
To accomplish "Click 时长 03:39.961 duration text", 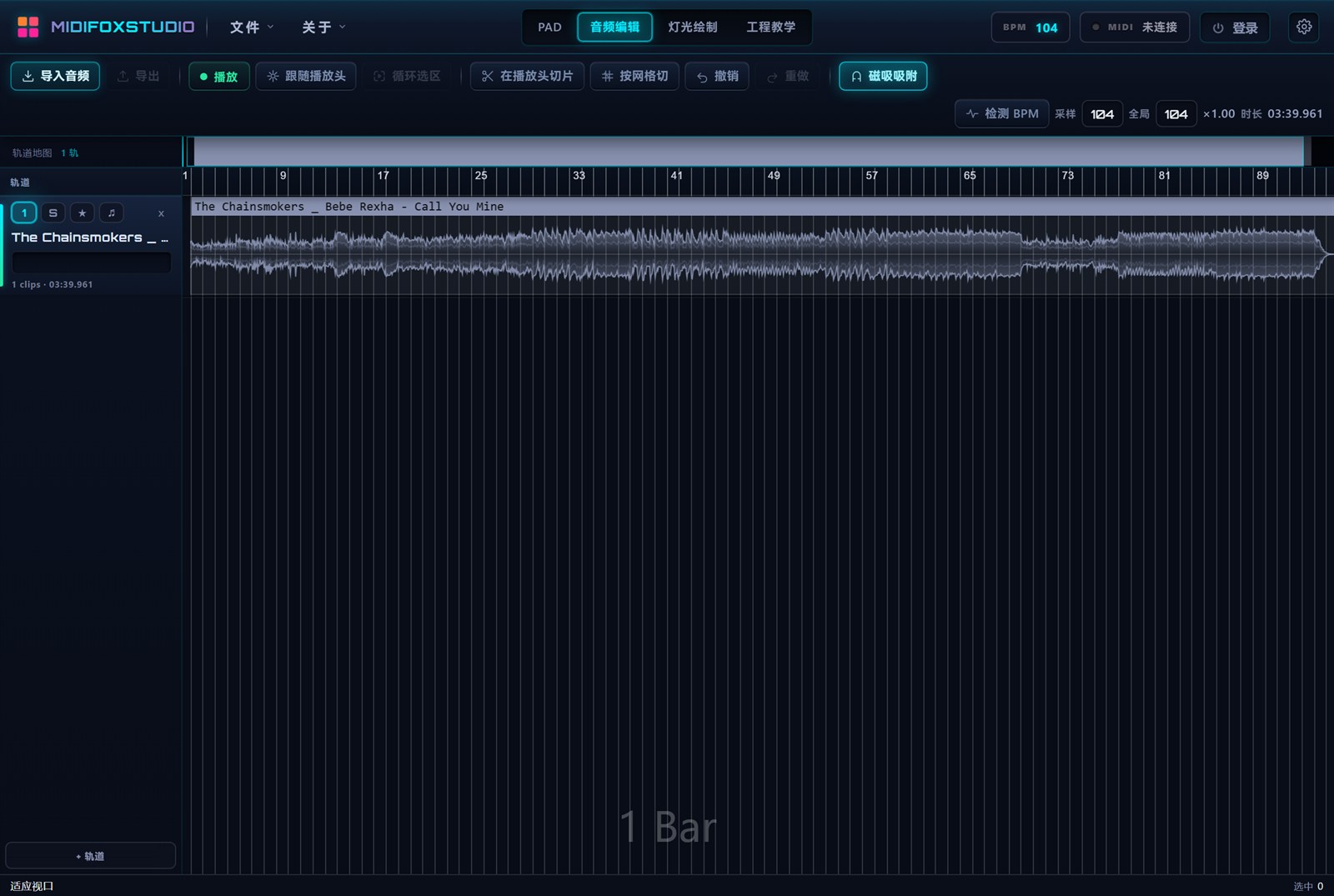I will [x=1281, y=114].
